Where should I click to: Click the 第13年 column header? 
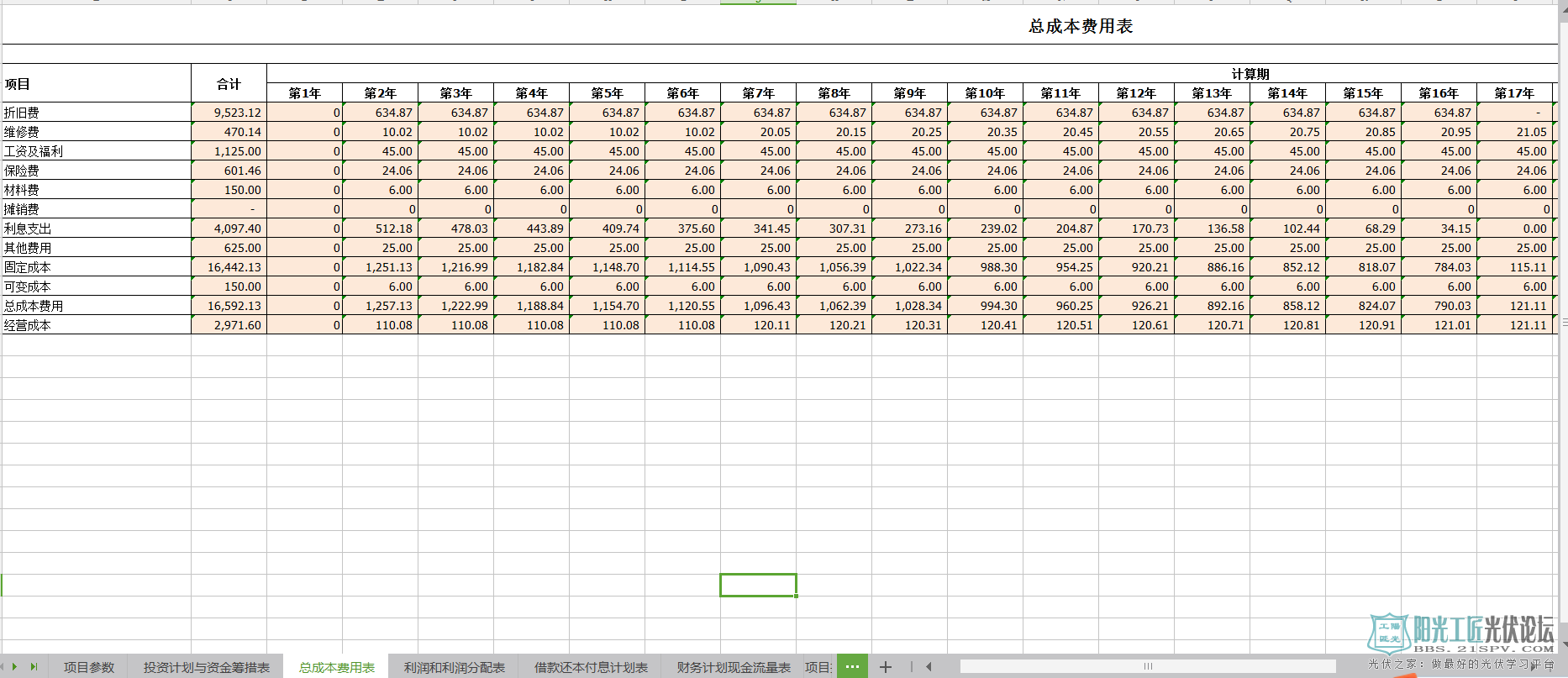point(1212,93)
